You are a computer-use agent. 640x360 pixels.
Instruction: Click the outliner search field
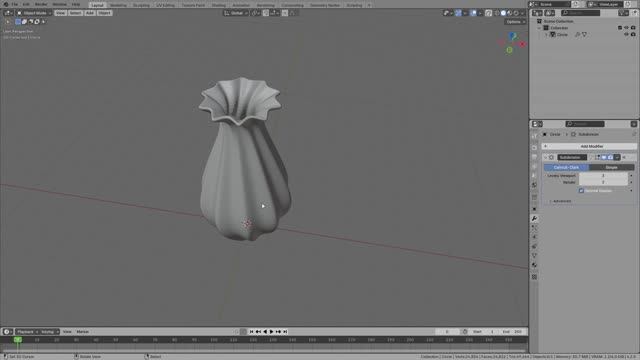[x=581, y=13]
